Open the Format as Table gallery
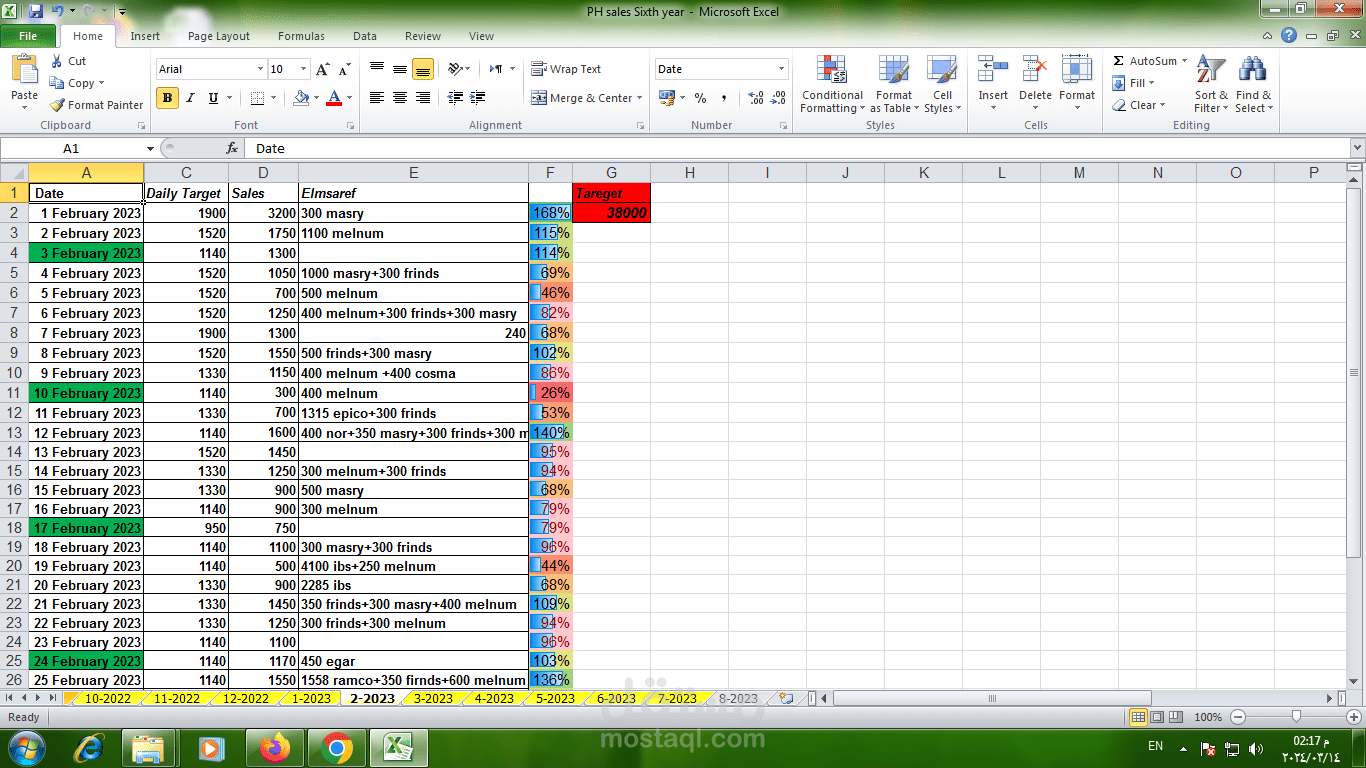 click(893, 84)
